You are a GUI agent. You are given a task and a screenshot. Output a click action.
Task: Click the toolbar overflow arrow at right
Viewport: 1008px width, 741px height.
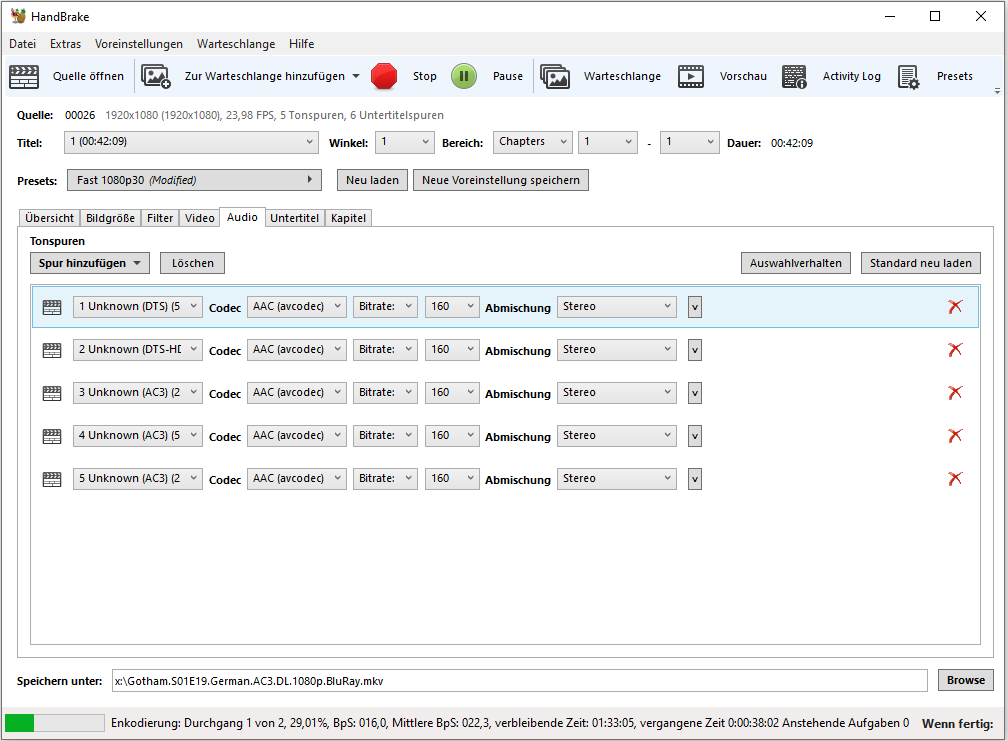tap(997, 91)
